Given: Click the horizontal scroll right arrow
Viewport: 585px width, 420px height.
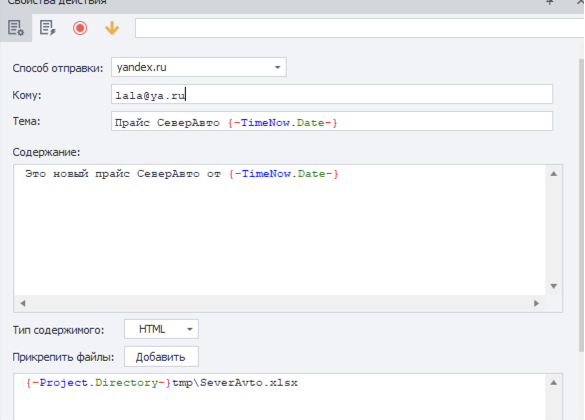Looking at the screenshot, I should [536, 303].
